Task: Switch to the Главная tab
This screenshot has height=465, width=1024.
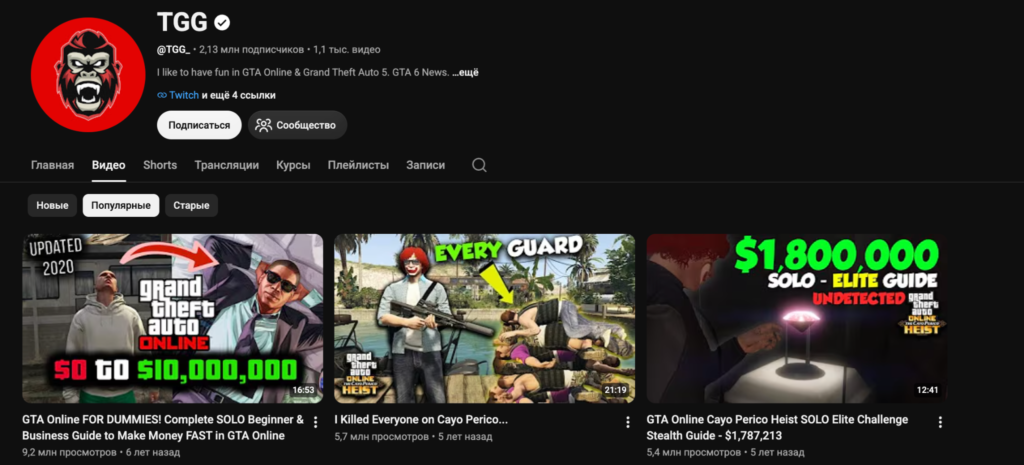Action: (52, 165)
